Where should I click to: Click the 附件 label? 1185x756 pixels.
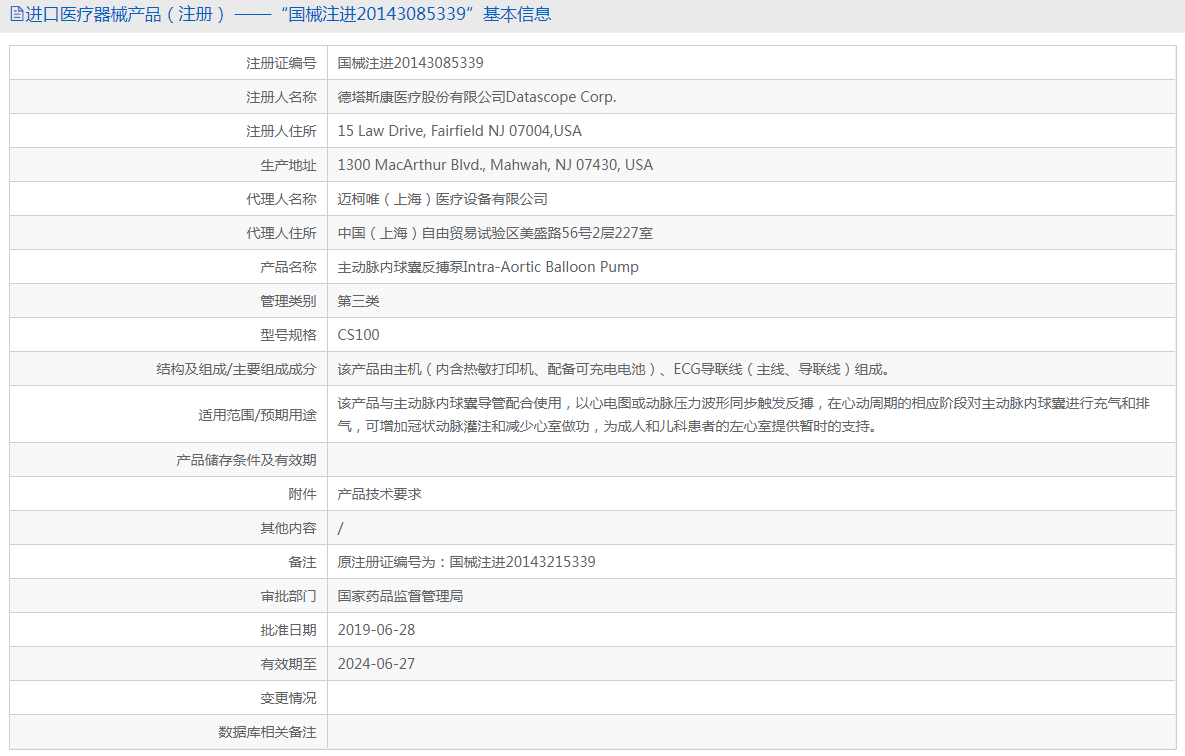tap(302, 494)
